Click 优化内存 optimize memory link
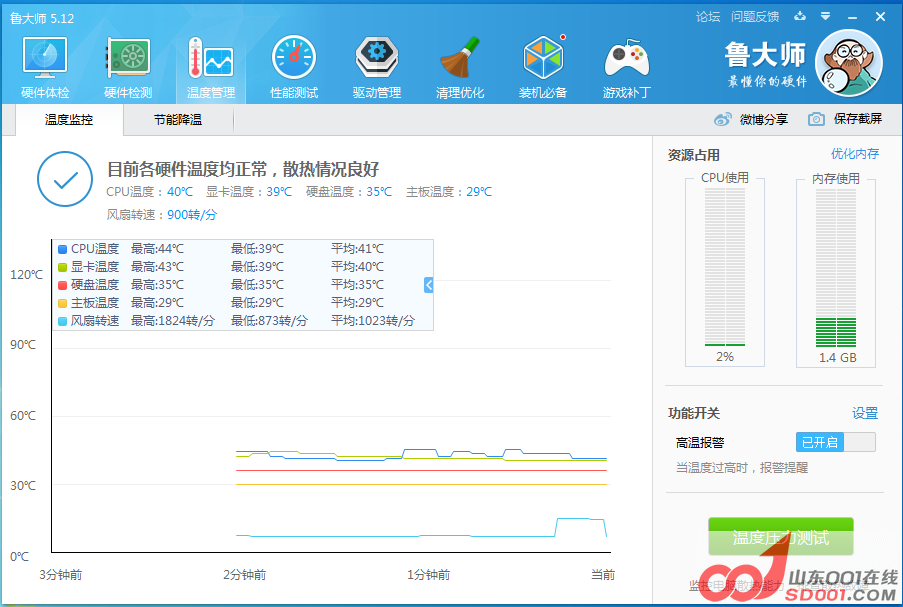Viewport: 903px width, 607px height. [855, 154]
